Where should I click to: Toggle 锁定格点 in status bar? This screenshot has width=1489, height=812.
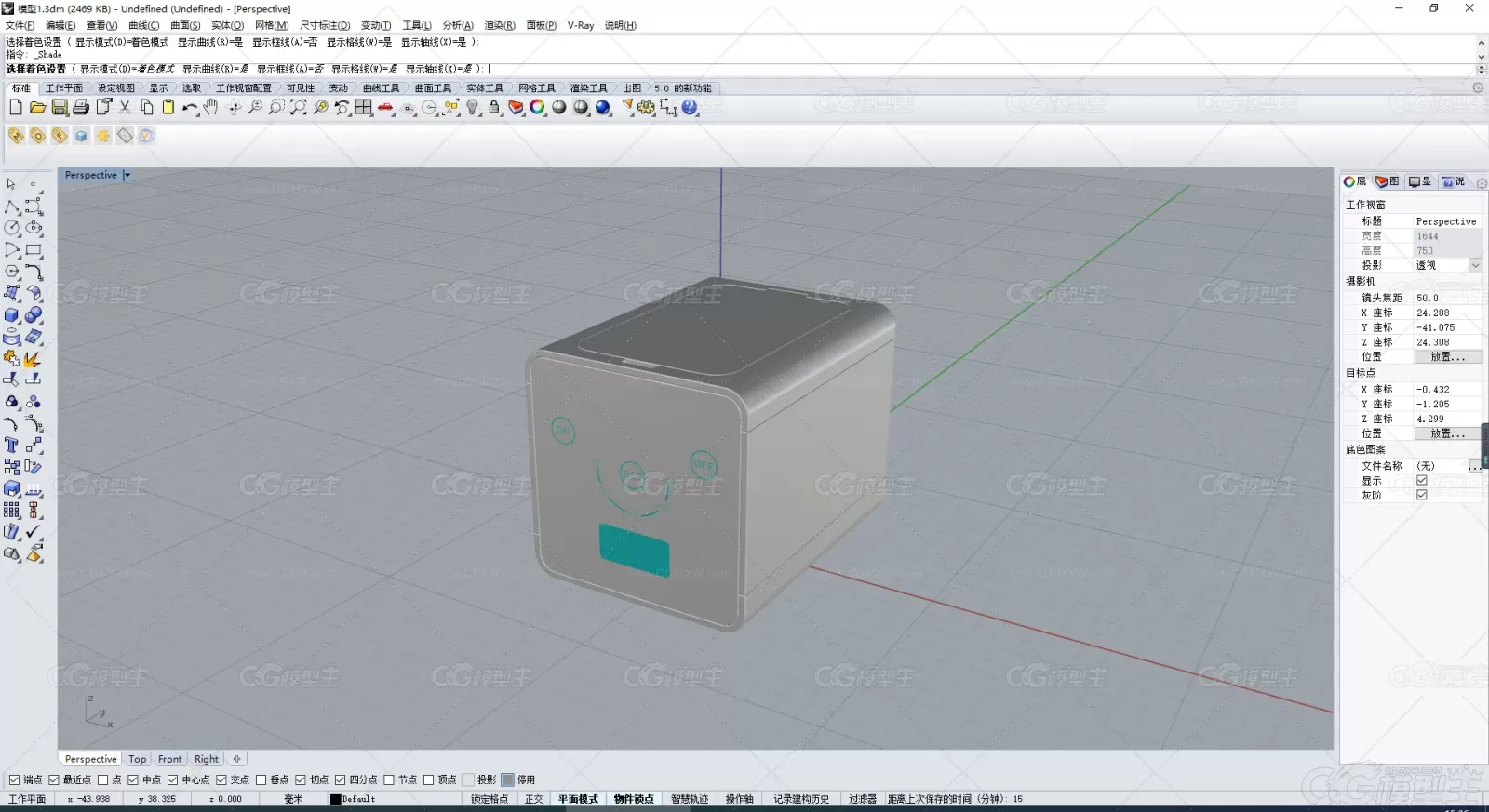pyautogui.click(x=490, y=800)
